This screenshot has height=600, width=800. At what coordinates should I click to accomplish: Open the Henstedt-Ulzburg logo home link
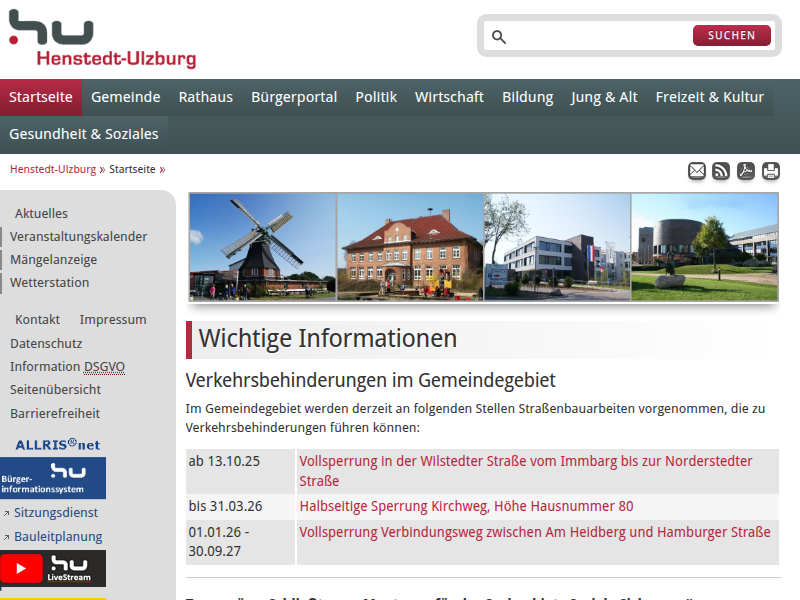(102, 40)
